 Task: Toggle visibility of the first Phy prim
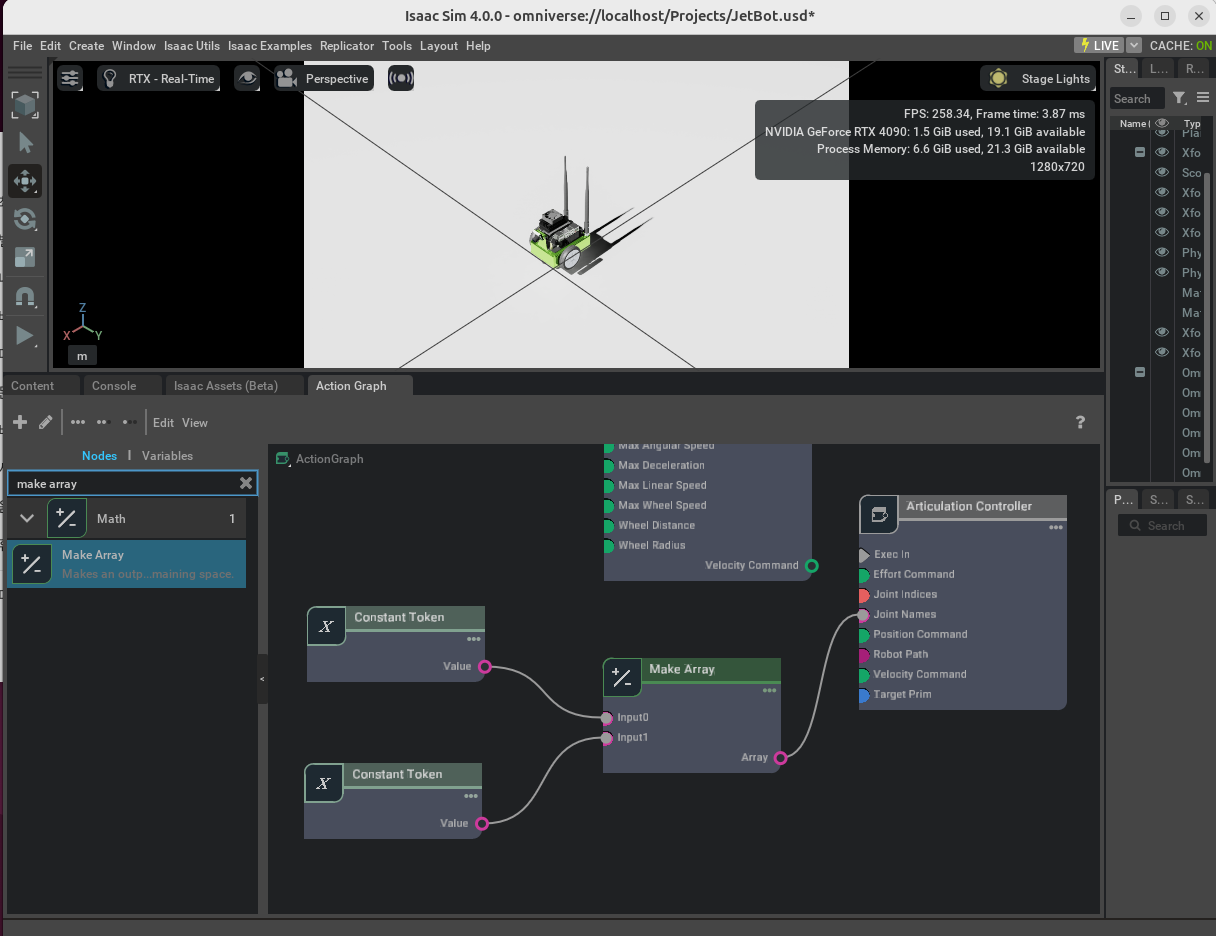coord(1162,253)
